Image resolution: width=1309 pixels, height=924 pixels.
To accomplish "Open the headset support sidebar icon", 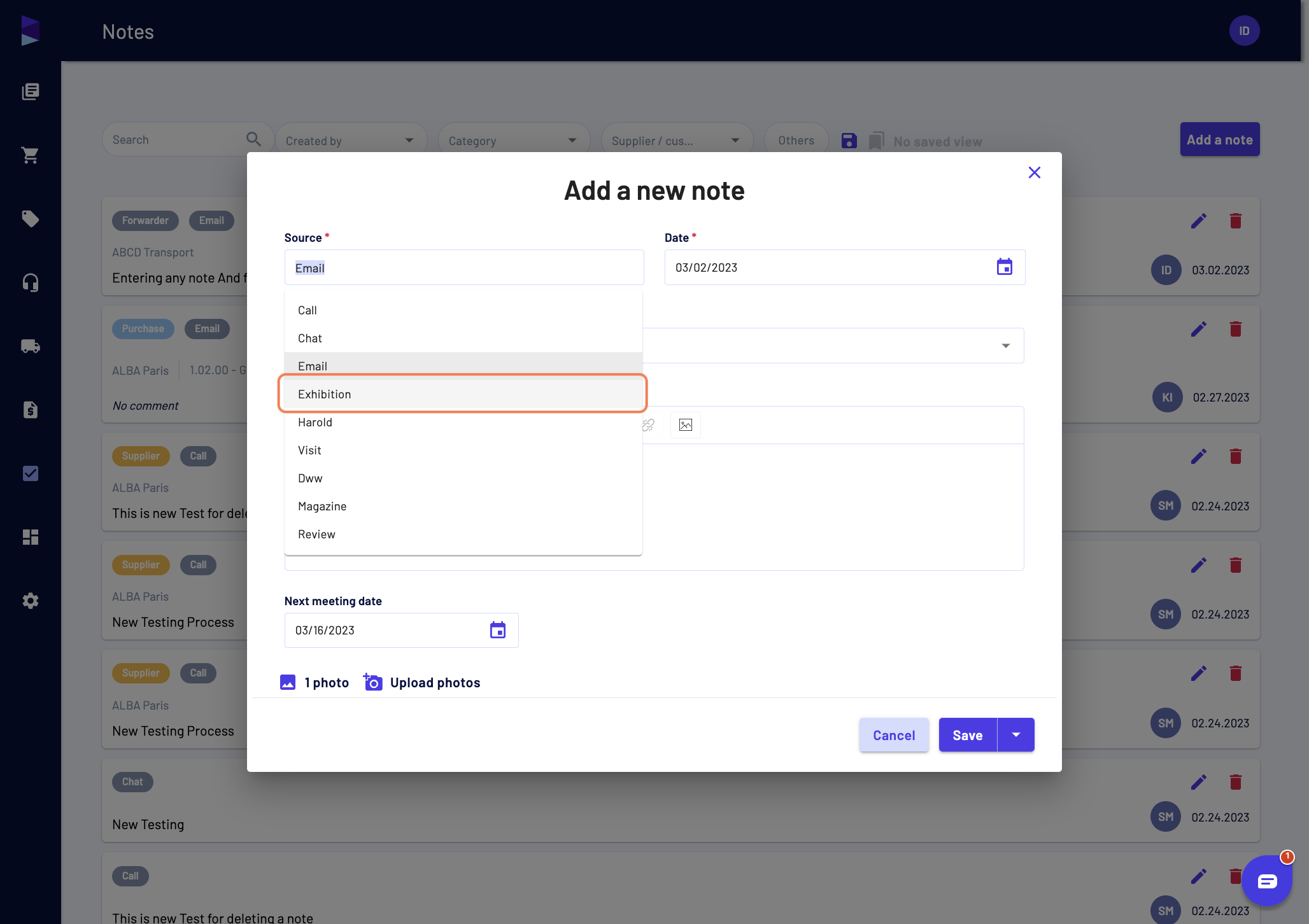I will click(x=30, y=283).
